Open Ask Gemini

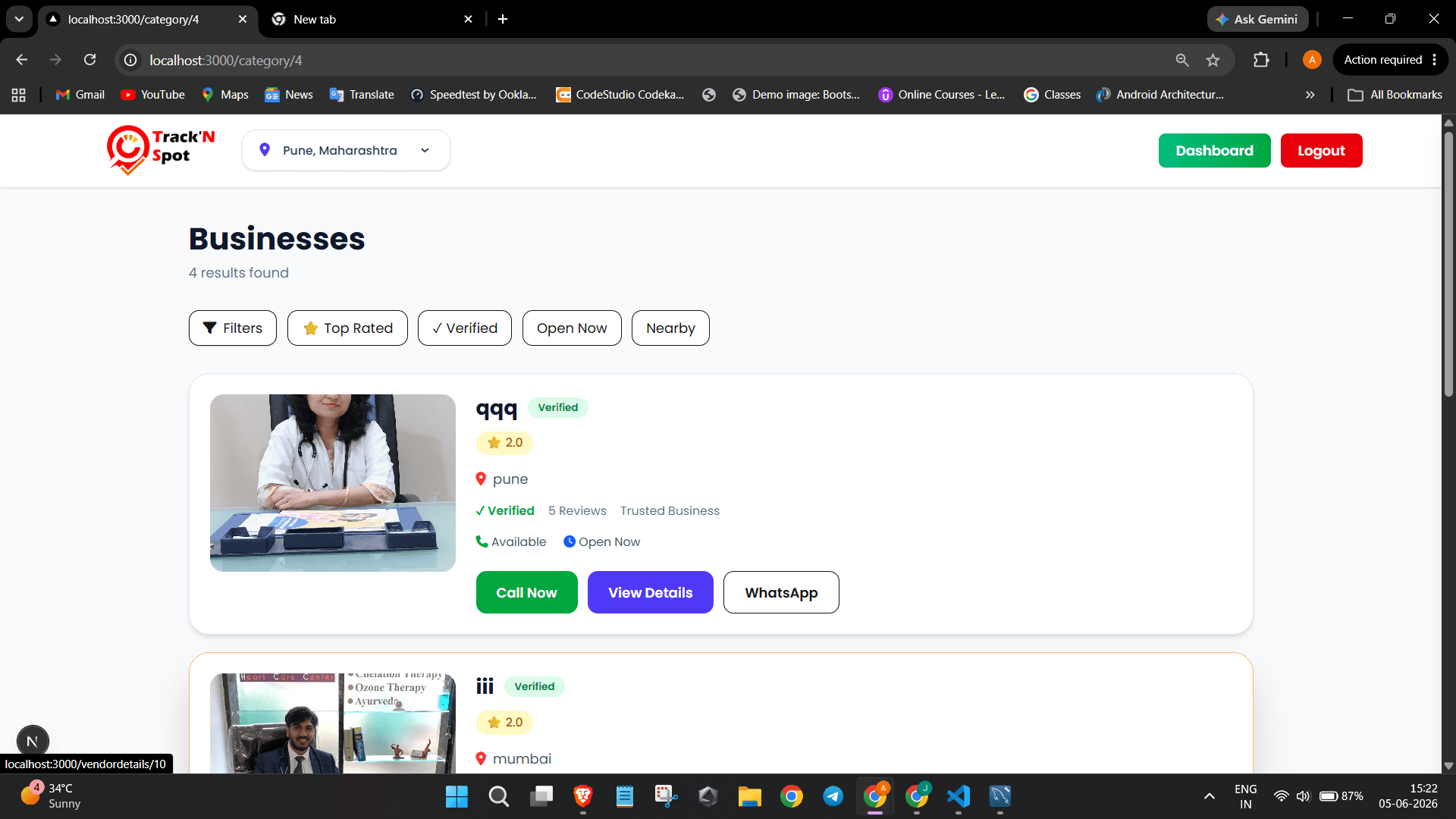1257,20
